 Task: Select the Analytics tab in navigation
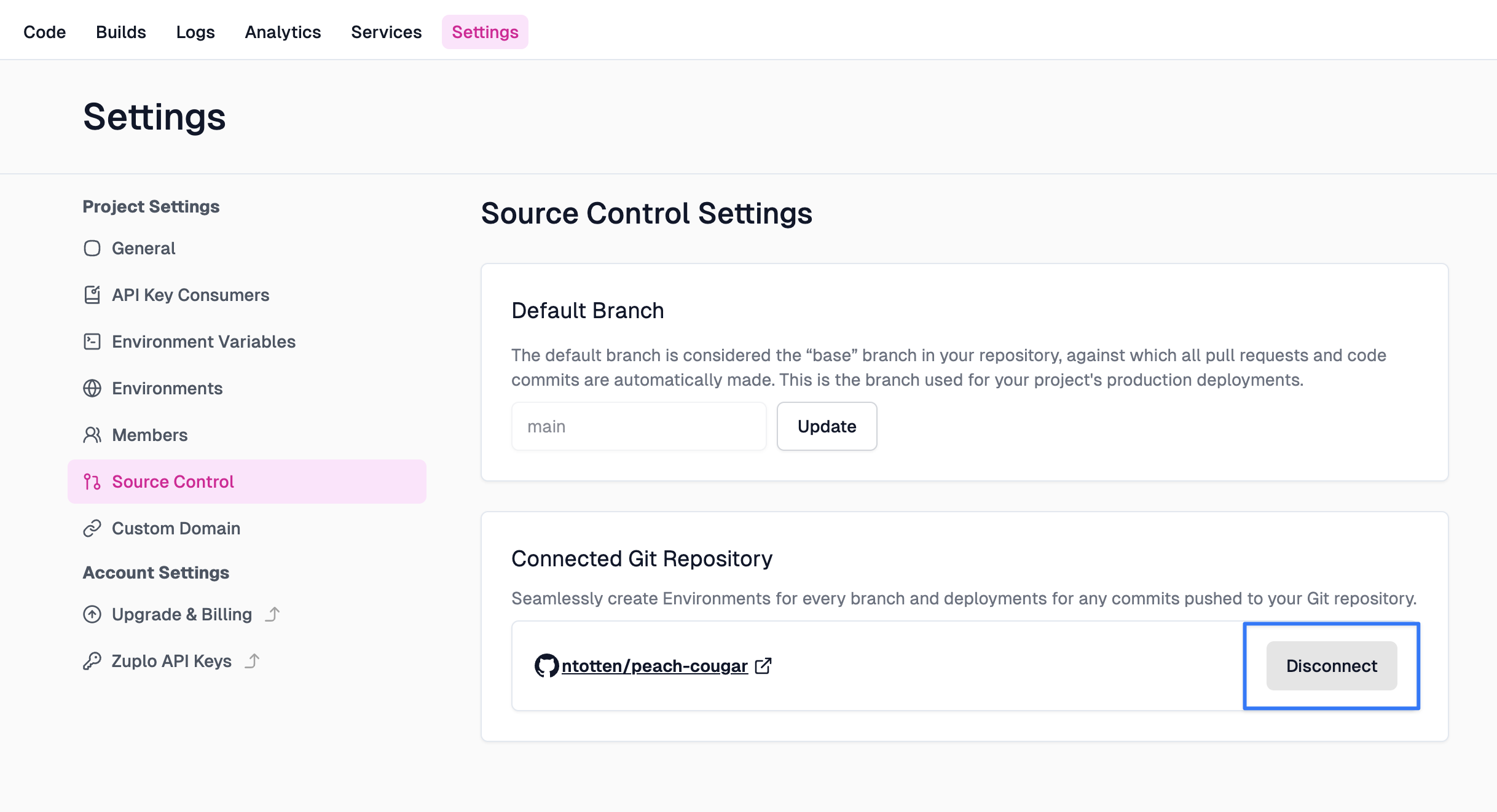pos(283,30)
